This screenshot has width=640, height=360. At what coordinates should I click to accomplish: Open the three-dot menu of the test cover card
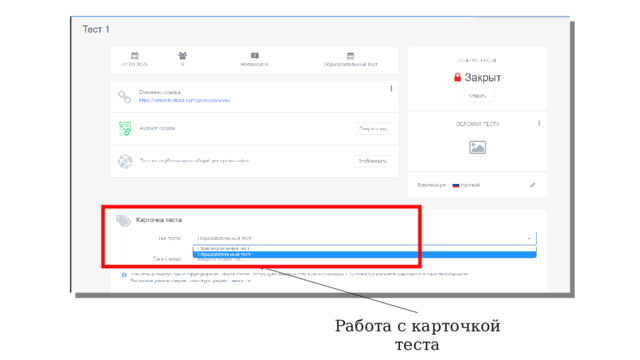tap(539, 123)
